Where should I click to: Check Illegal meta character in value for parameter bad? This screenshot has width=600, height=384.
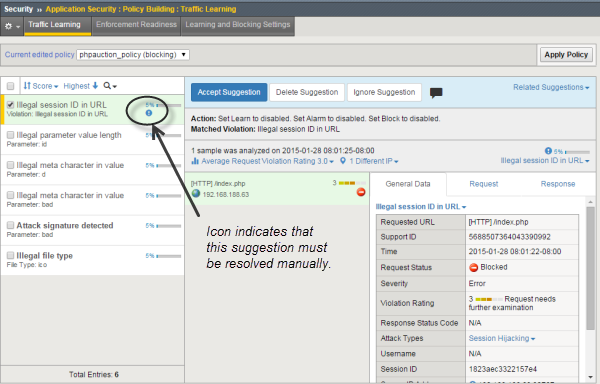pyautogui.click(x=11, y=195)
